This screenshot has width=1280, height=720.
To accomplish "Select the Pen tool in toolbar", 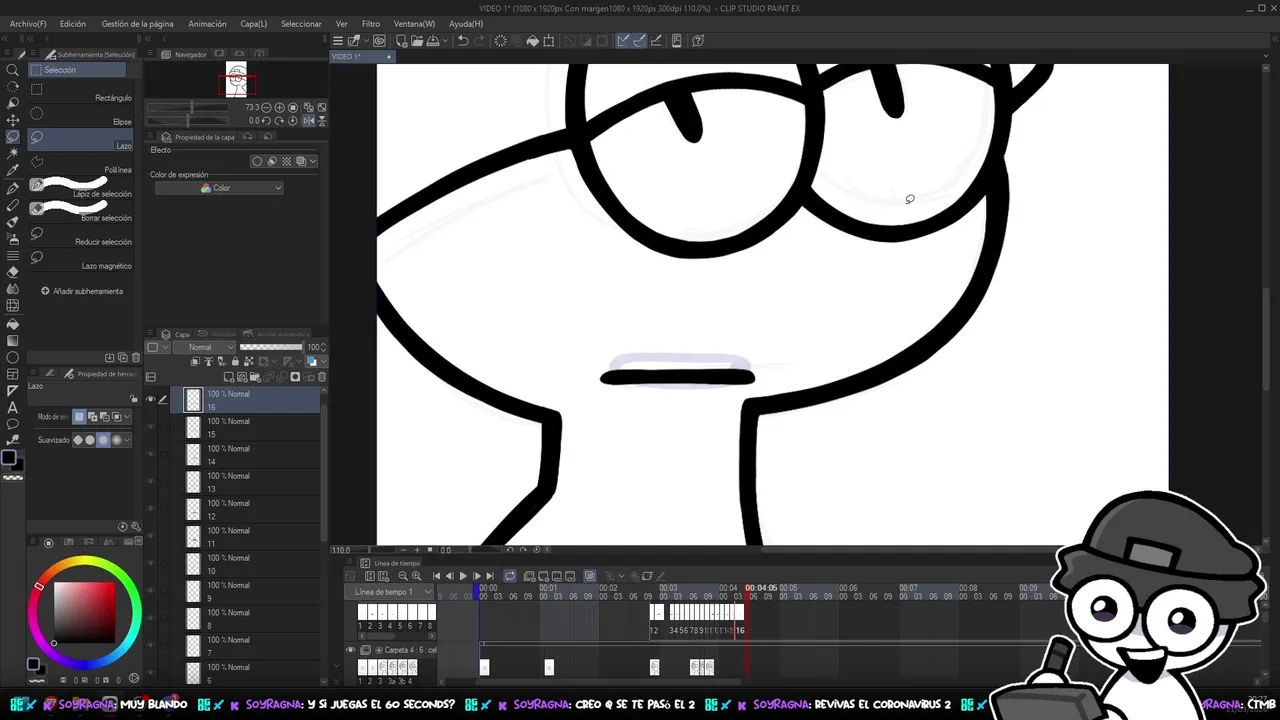I will [x=12, y=187].
